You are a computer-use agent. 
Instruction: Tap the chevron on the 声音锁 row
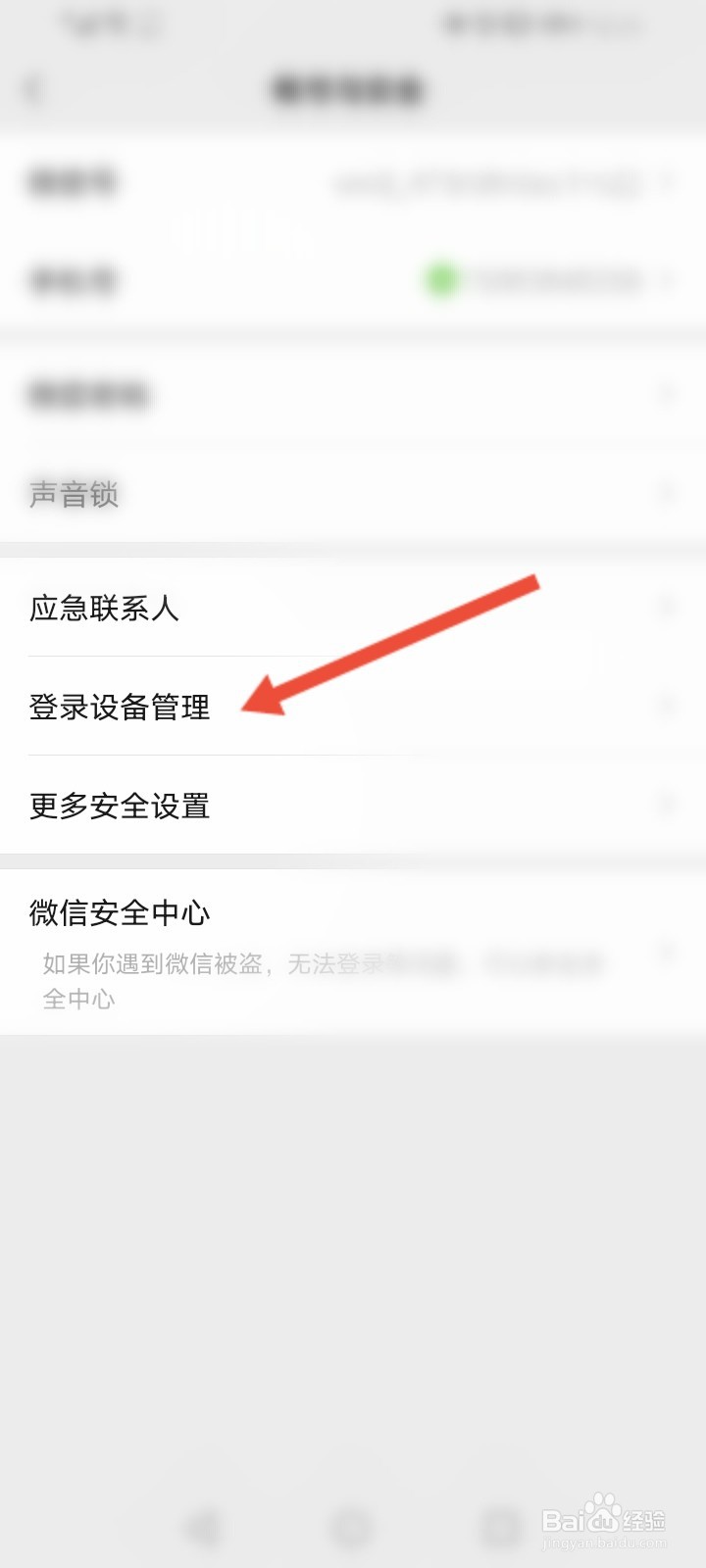pos(667,494)
